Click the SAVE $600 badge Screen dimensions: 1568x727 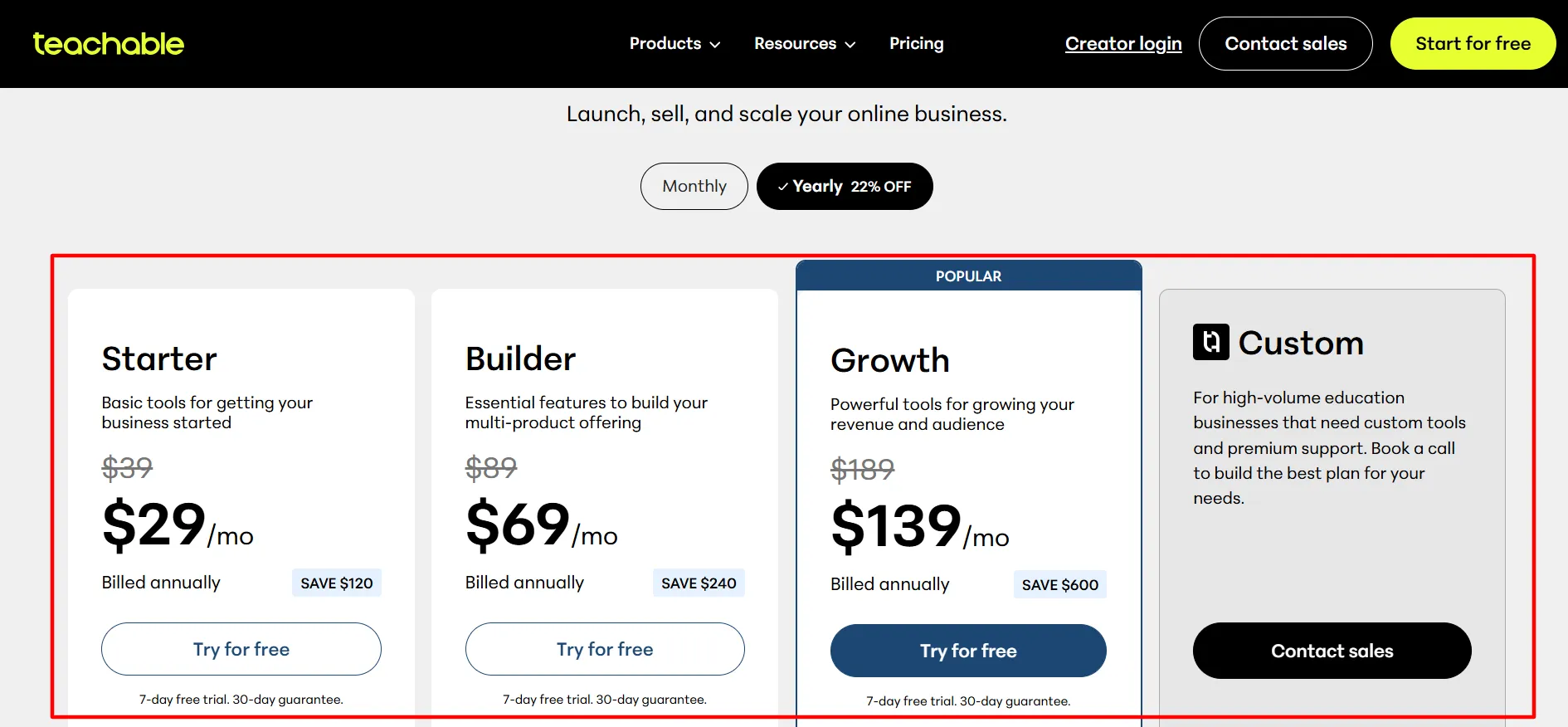pos(1060,584)
